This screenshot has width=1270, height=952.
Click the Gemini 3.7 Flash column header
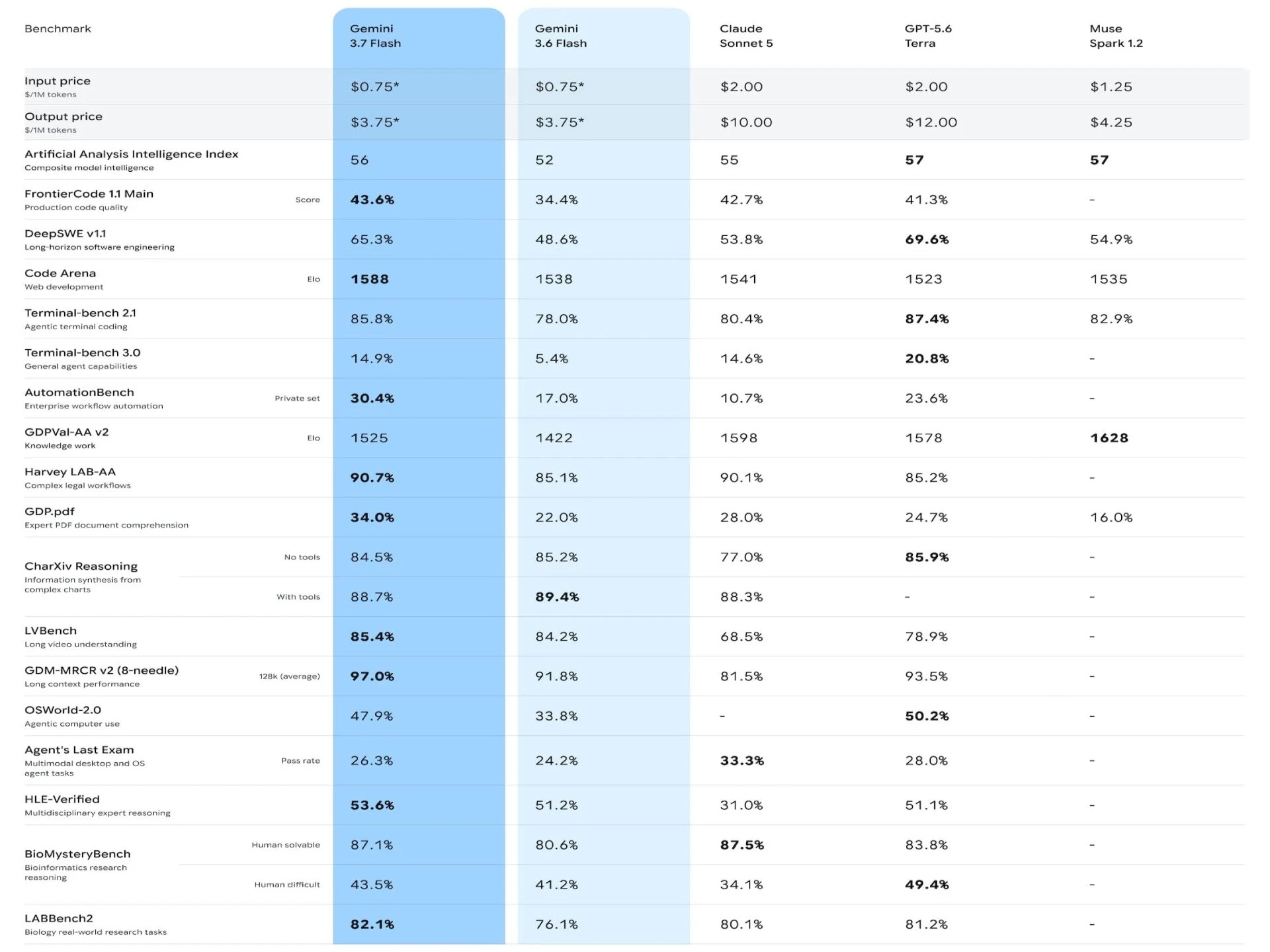click(375, 36)
